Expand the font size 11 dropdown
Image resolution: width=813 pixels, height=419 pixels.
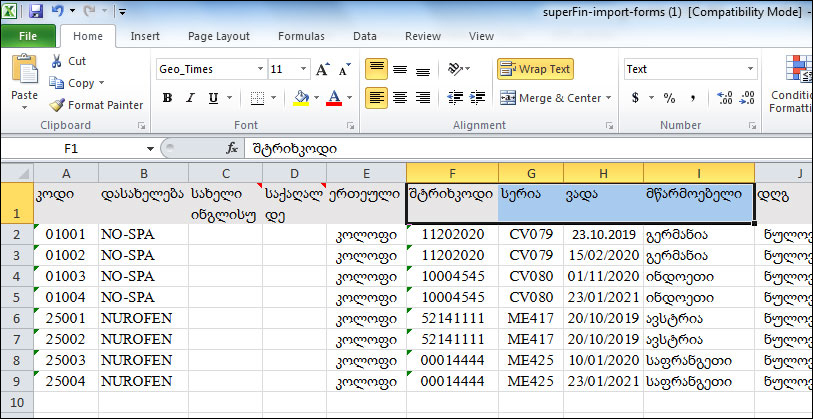tap(304, 69)
